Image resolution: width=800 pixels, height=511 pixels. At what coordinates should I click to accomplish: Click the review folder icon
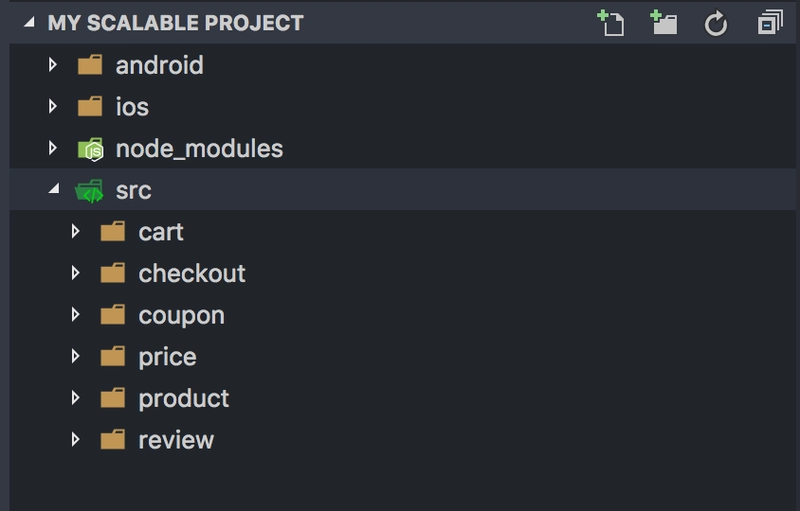[113, 440]
